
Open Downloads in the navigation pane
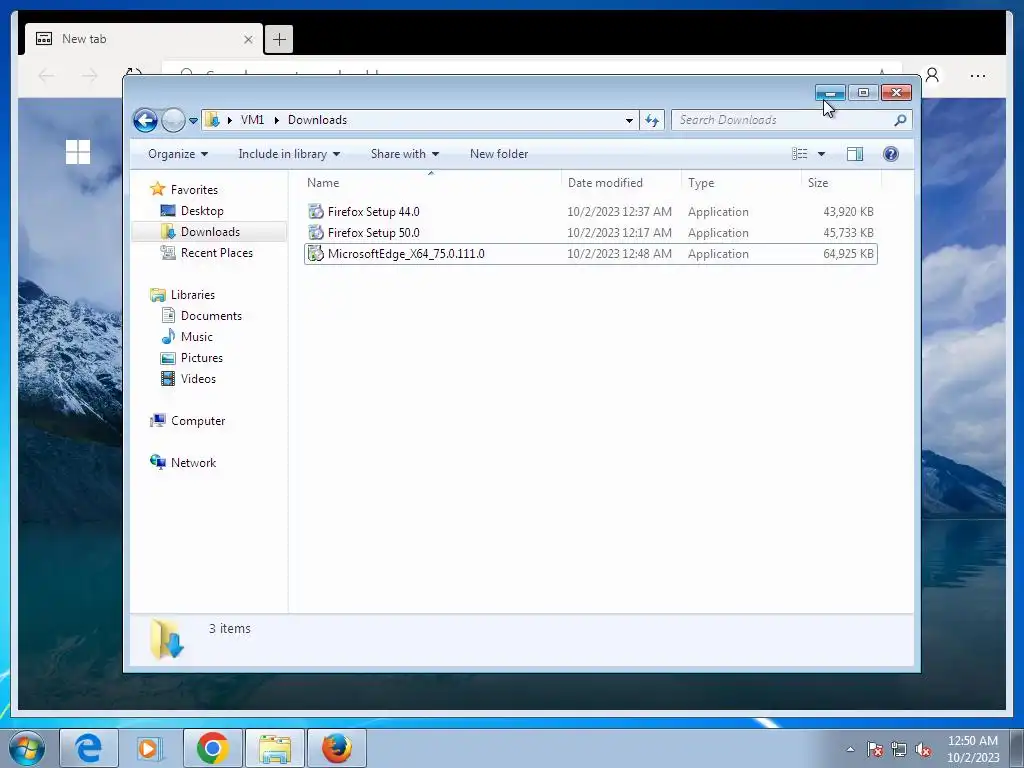pos(210,232)
